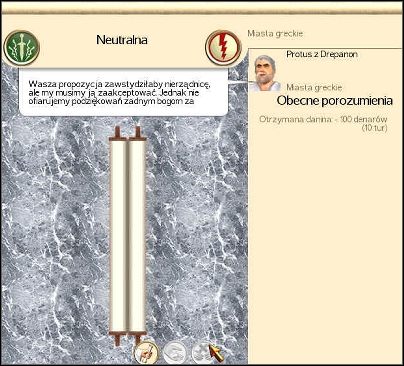404x366 pixels.
Task: Click the diplomat's speech bubble message
Action: point(123,92)
